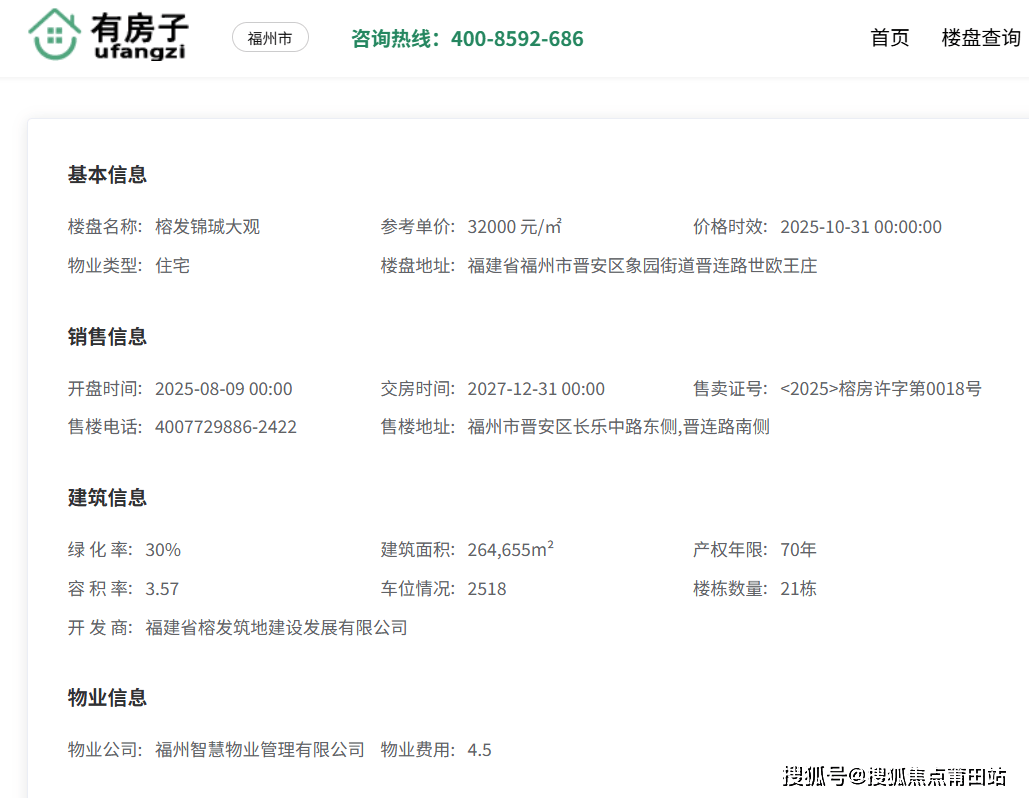Click the 建筑信息 section heading
The width and height of the screenshot is (1029, 798).
point(107,498)
